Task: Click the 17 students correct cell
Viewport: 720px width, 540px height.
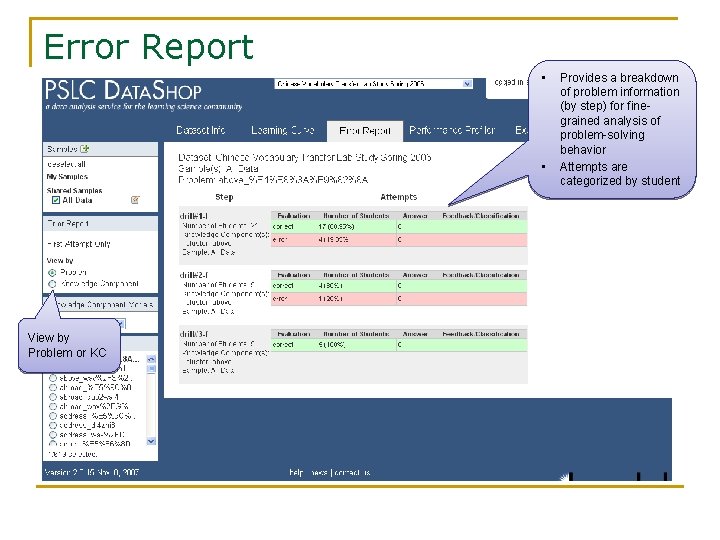Action: pyautogui.click(x=337, y=226)
